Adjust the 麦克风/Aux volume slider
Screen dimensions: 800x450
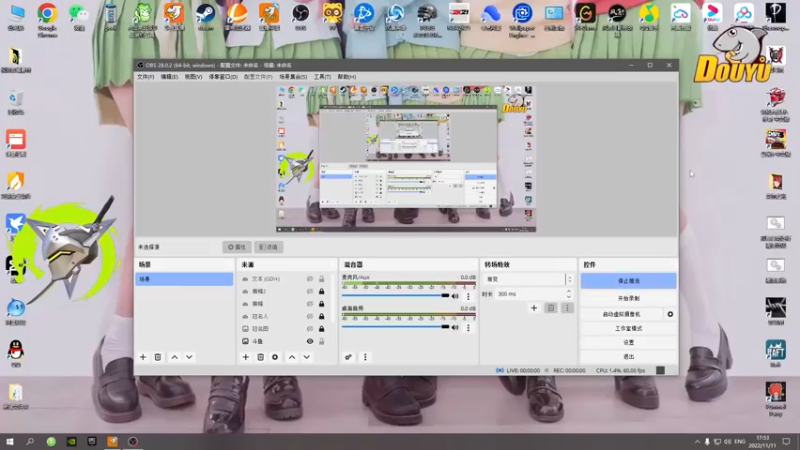tap(395, 296)
